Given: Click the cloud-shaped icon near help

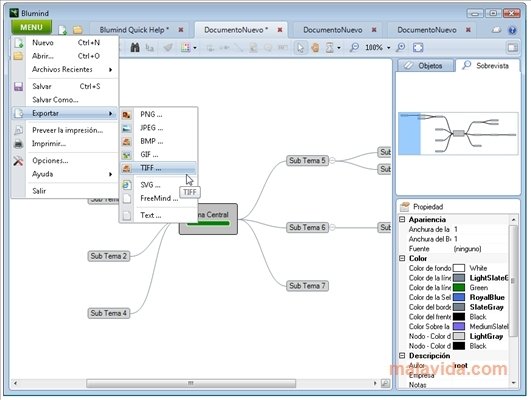Looking at the screenshot, I should 496,30.
